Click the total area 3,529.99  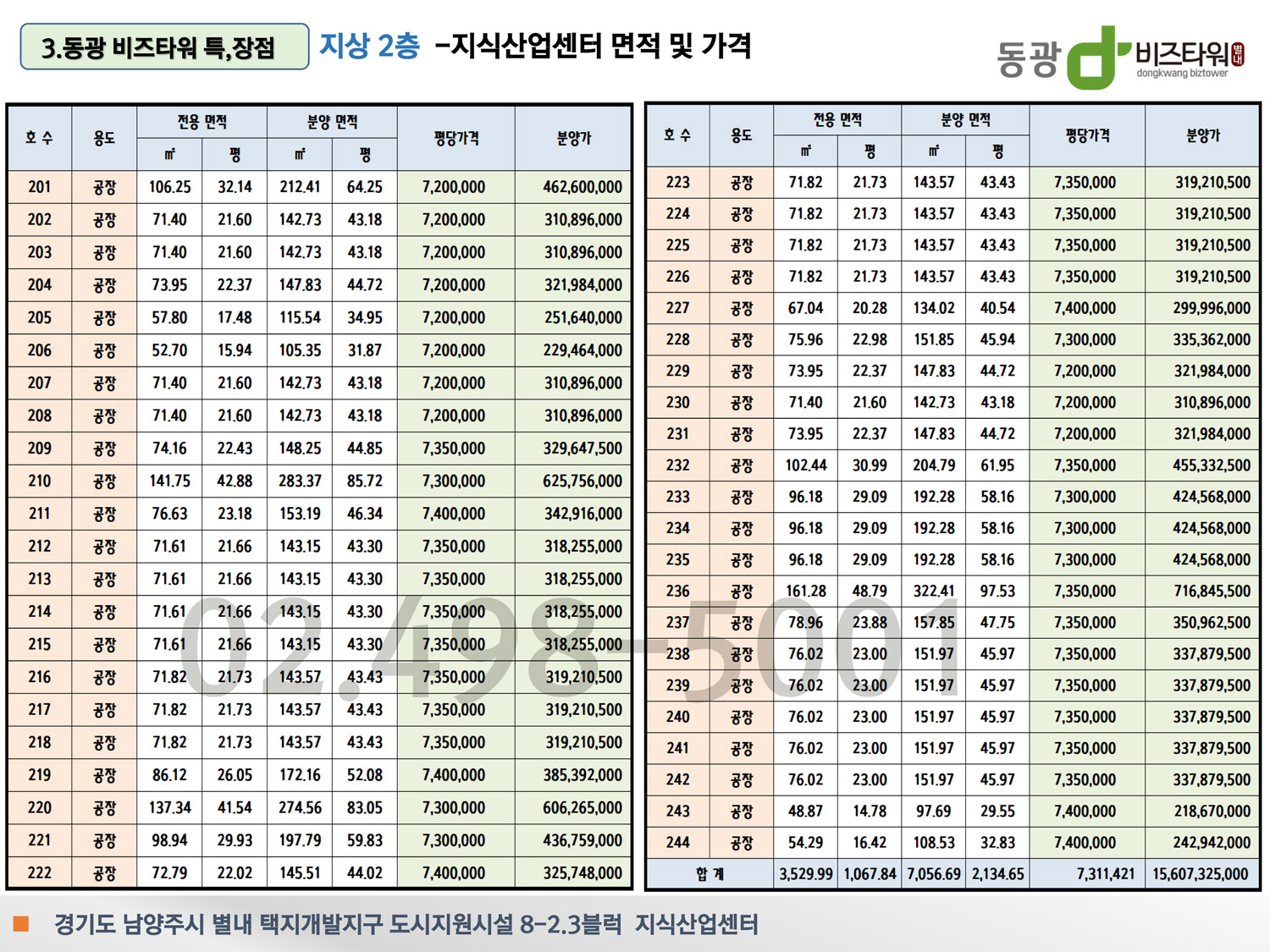pyautogui.click(x=806, y=874)
